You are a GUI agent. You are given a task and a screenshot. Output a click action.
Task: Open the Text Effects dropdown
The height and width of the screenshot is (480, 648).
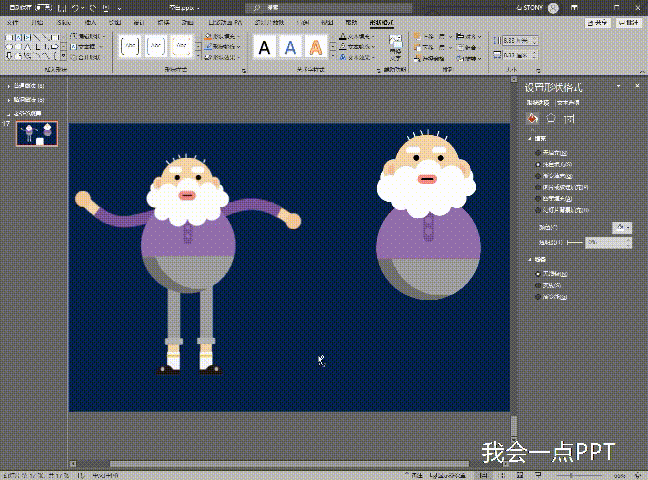[357, 57]
